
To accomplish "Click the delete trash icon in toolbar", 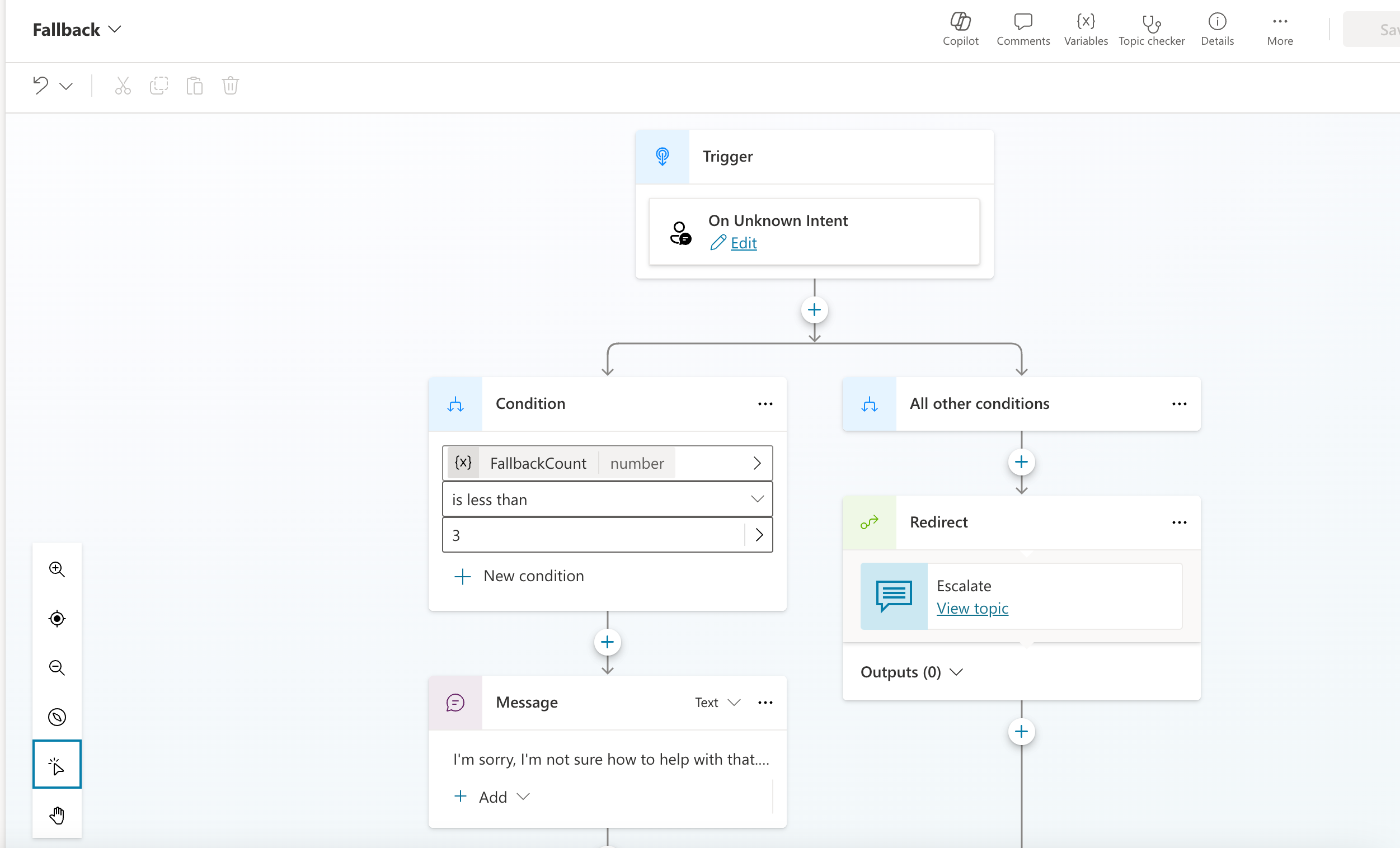I will (x=230, y=86).
